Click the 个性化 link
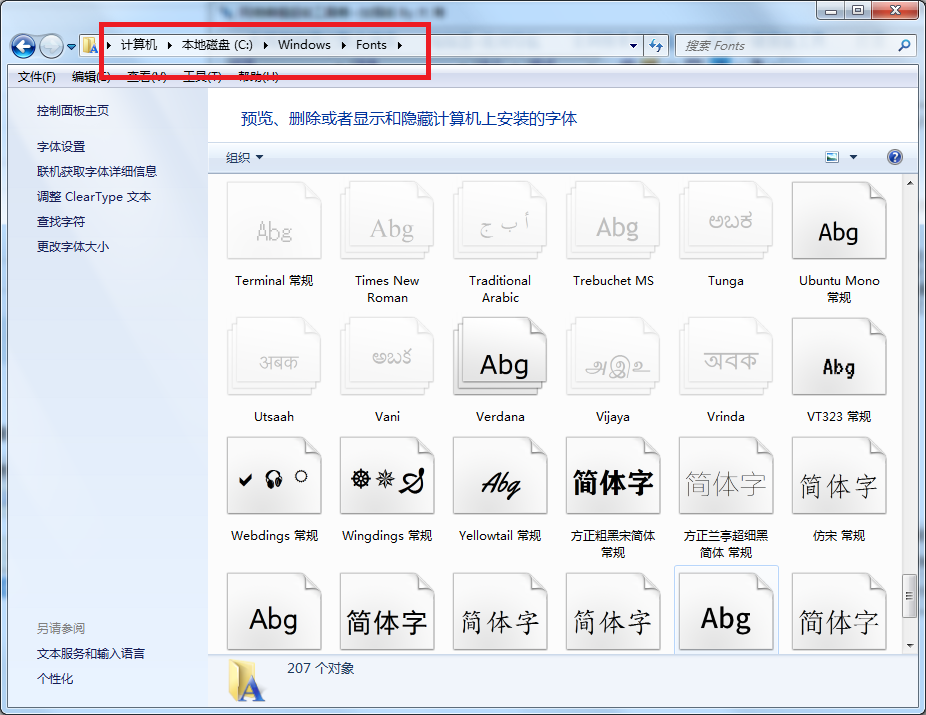 [x=55, y=679]
